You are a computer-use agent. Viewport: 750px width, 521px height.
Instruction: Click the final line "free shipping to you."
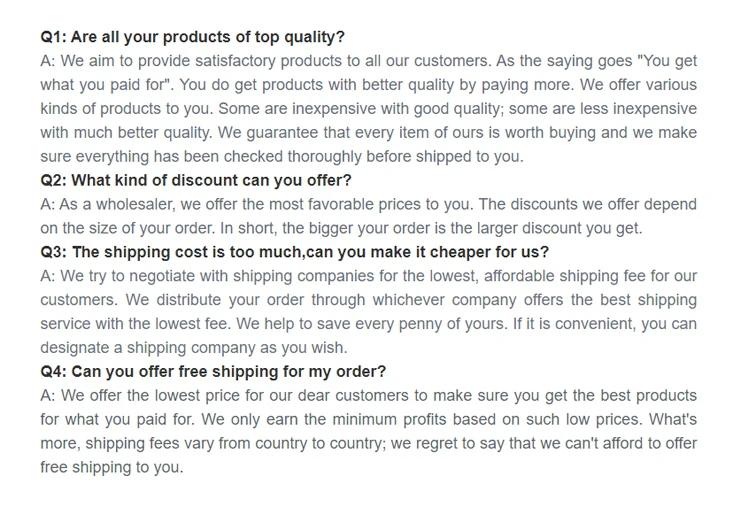[112, 468]
